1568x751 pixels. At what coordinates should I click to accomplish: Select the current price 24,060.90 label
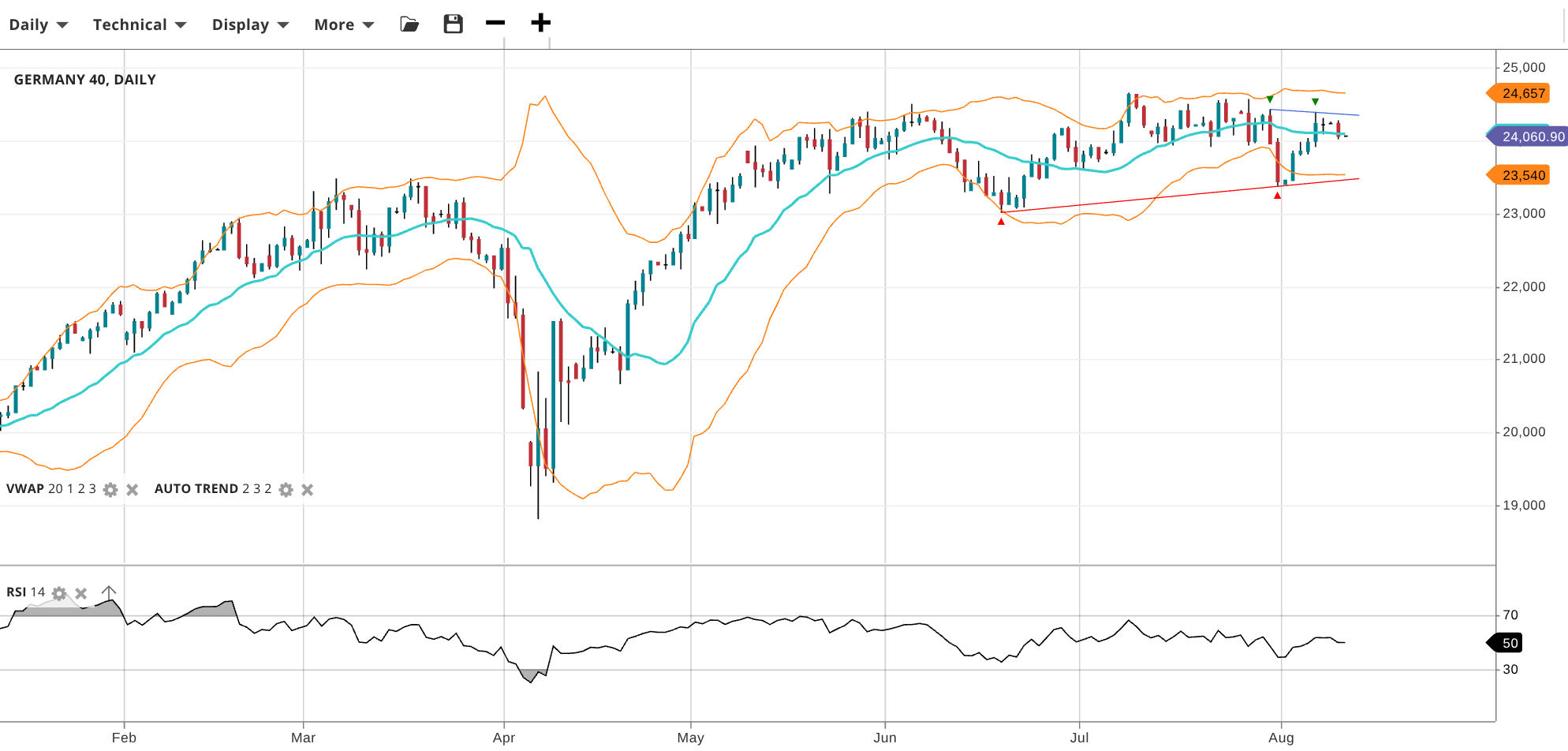point(1531,136)
